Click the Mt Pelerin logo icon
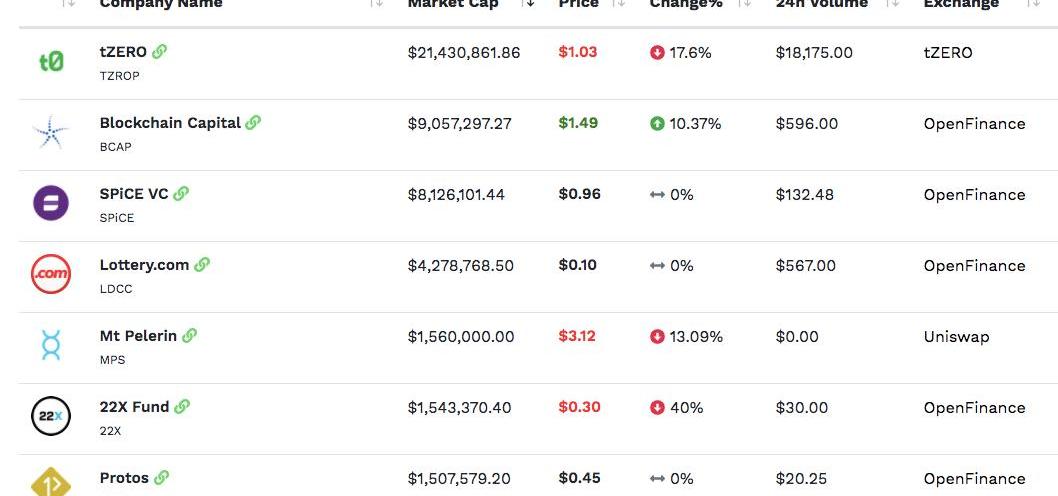1058x496 pixels. coord(51,346)
